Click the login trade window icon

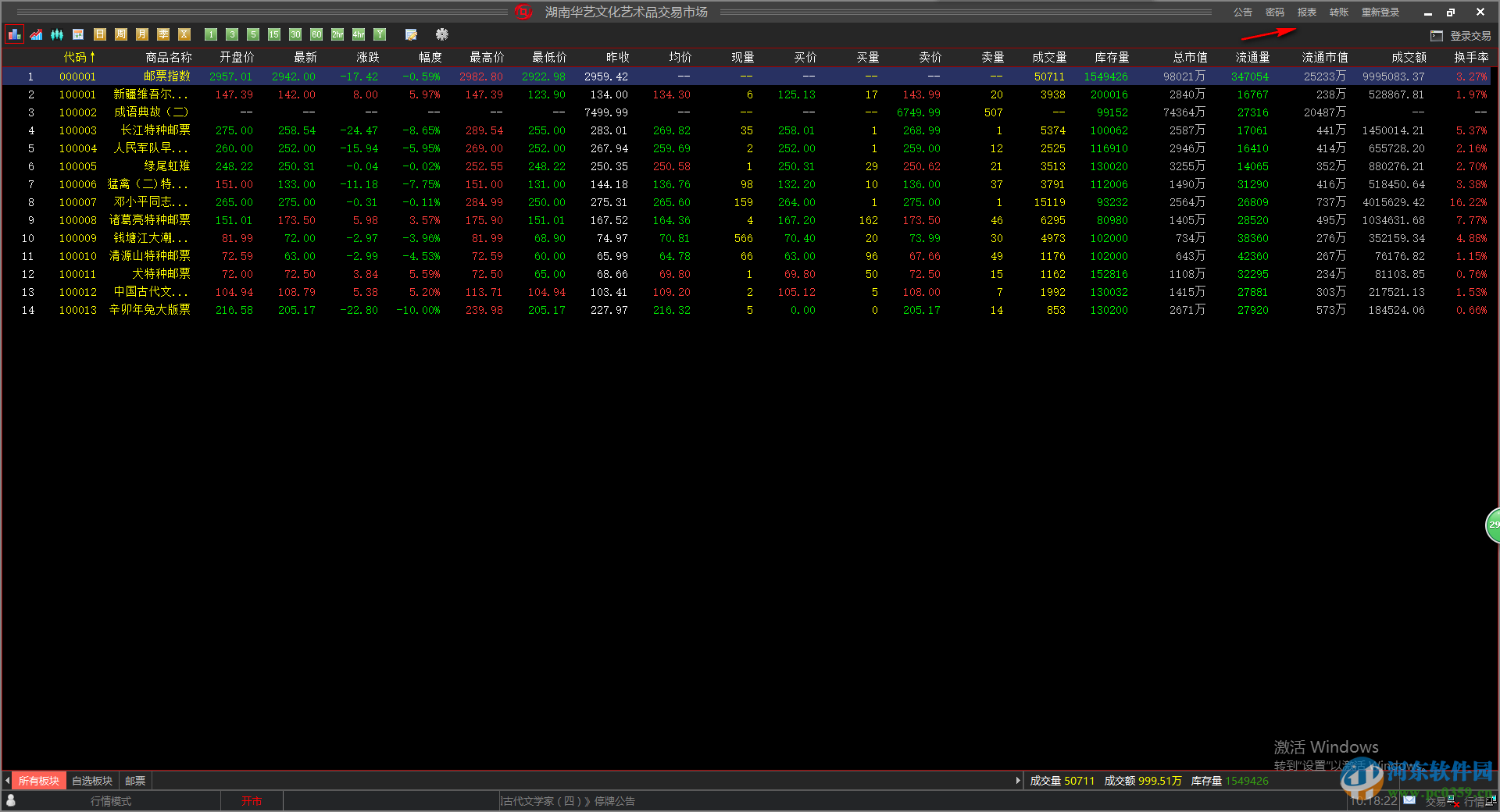pyautogui.click(x=1437, y=36)
